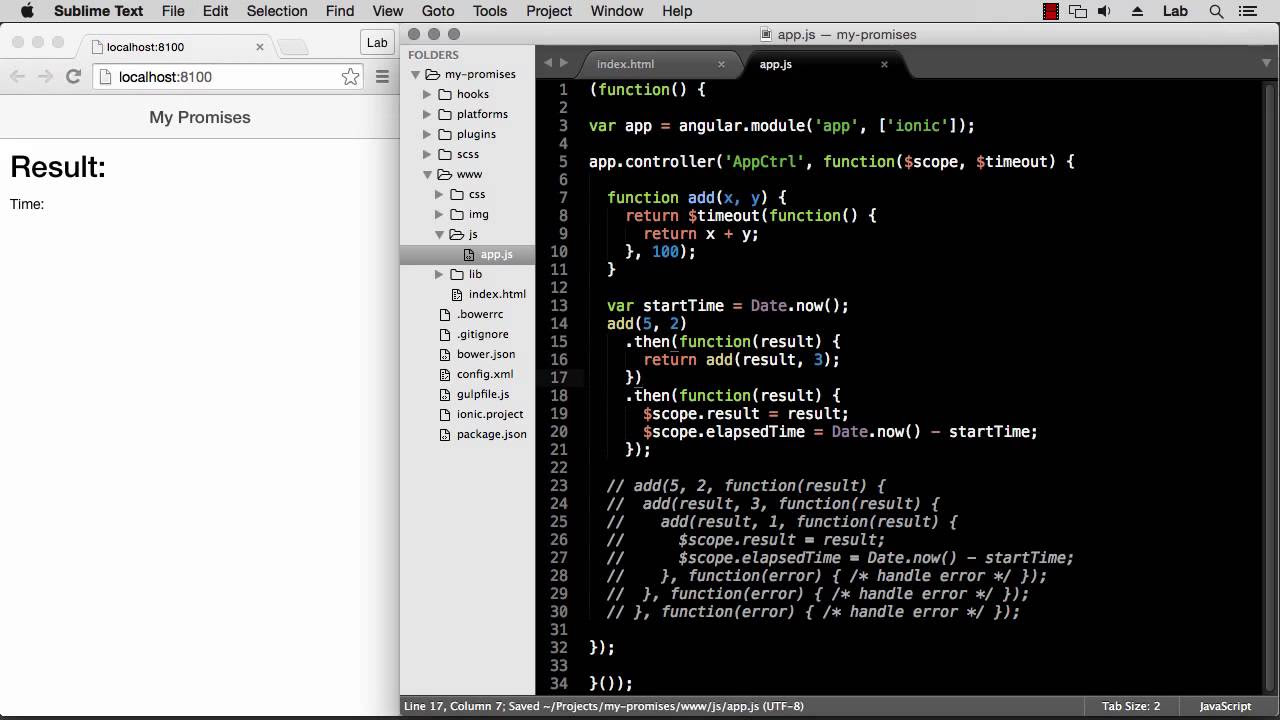Open index.html from the sidebar
The height and width of the screenshot is (720, 1280).
[497, 294]
